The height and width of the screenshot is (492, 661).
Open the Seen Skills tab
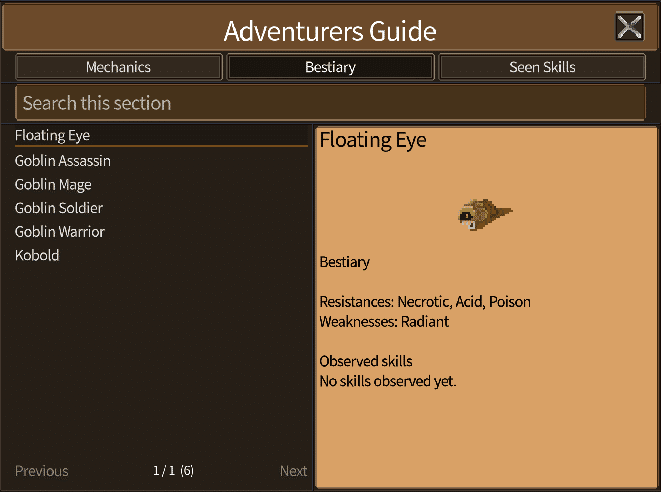(542, 67)
